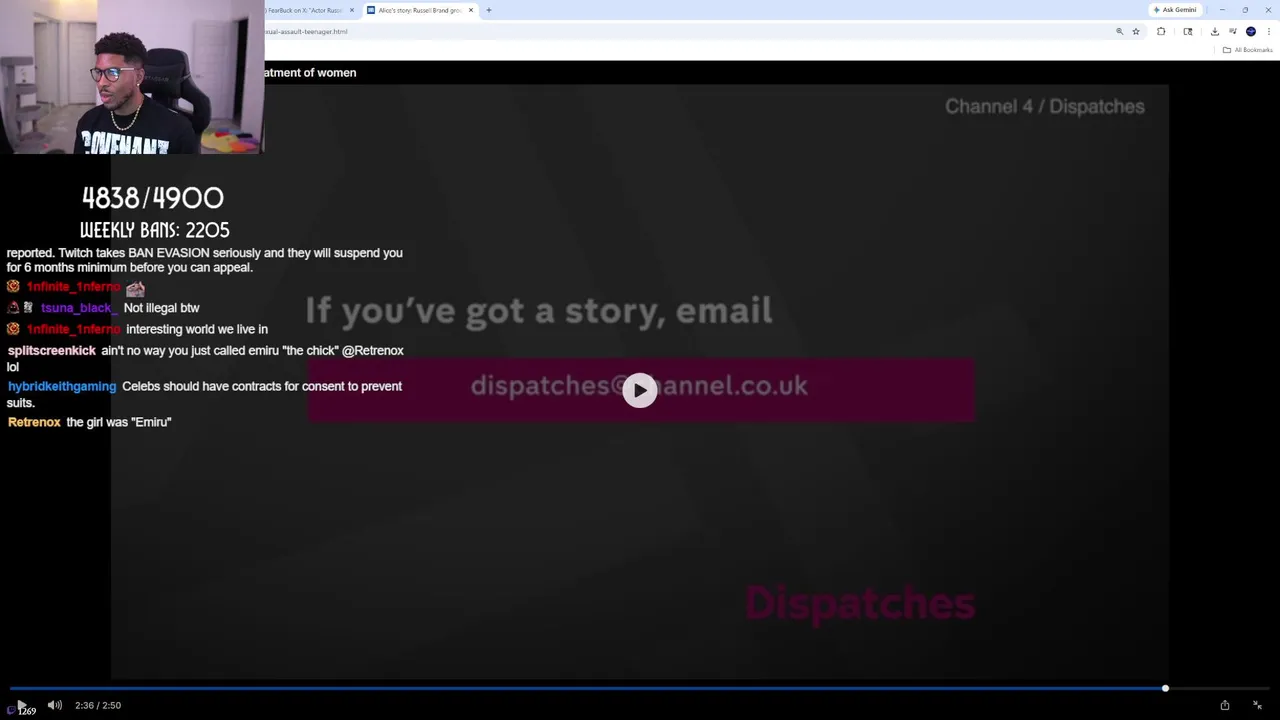1280x720 pixels.
Task: Click the 'atment of women' page heading text
Action: point(310,72)
